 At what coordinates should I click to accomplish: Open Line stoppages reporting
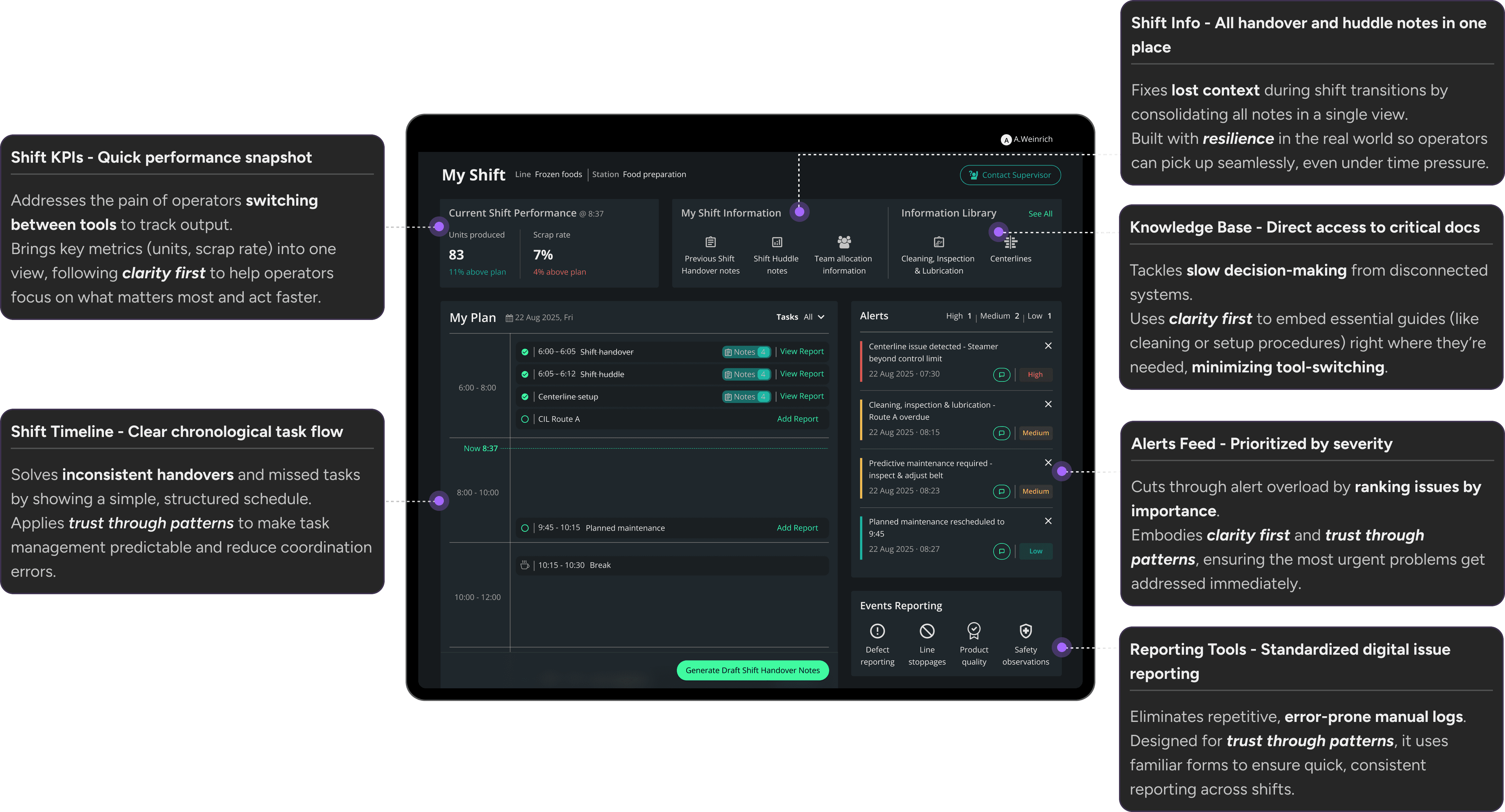pyautogui.click(x=927, y=631)
